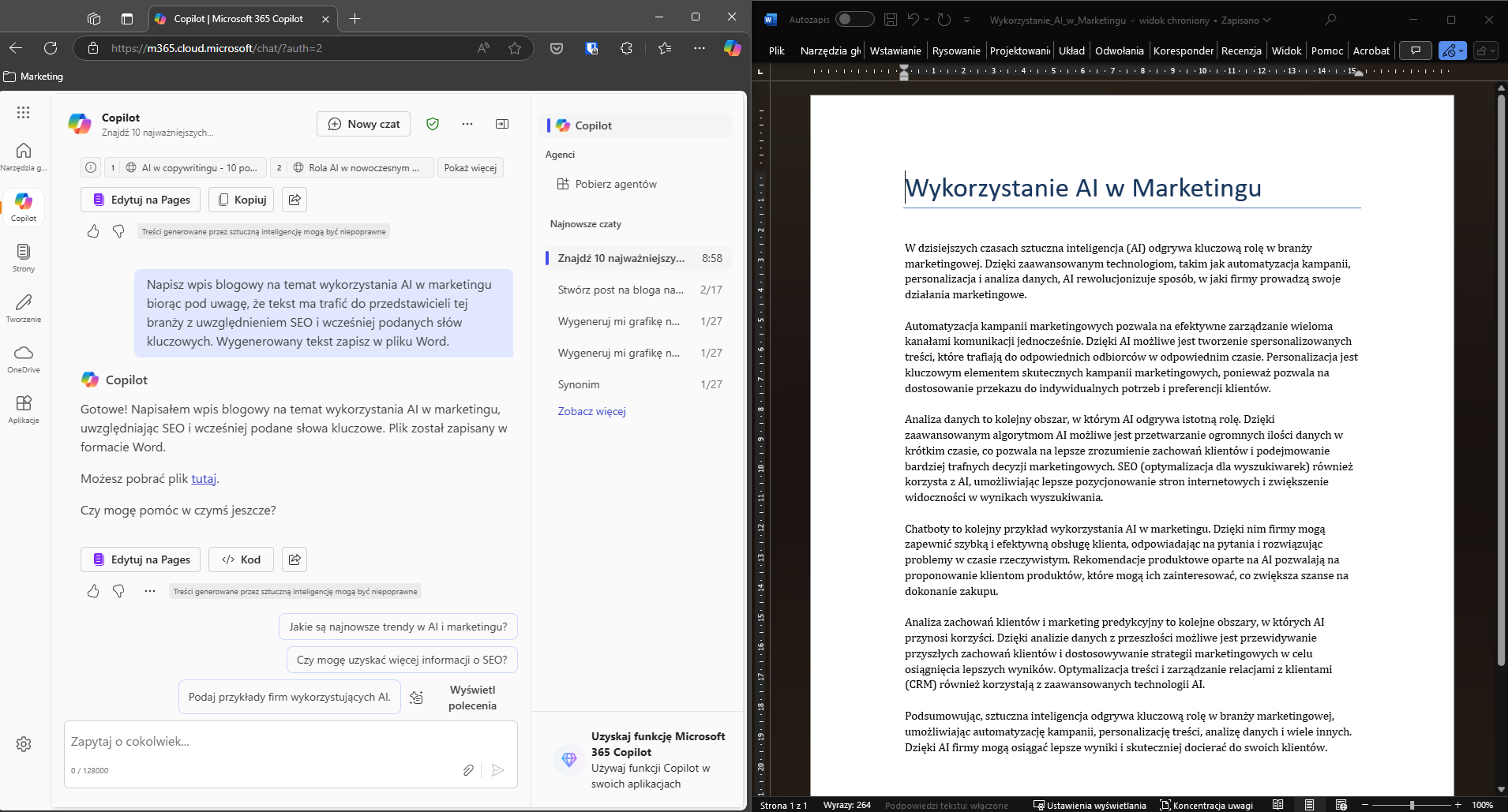Open the app launcher waffle icon
1508x812 pixels.
click(24, 113)
